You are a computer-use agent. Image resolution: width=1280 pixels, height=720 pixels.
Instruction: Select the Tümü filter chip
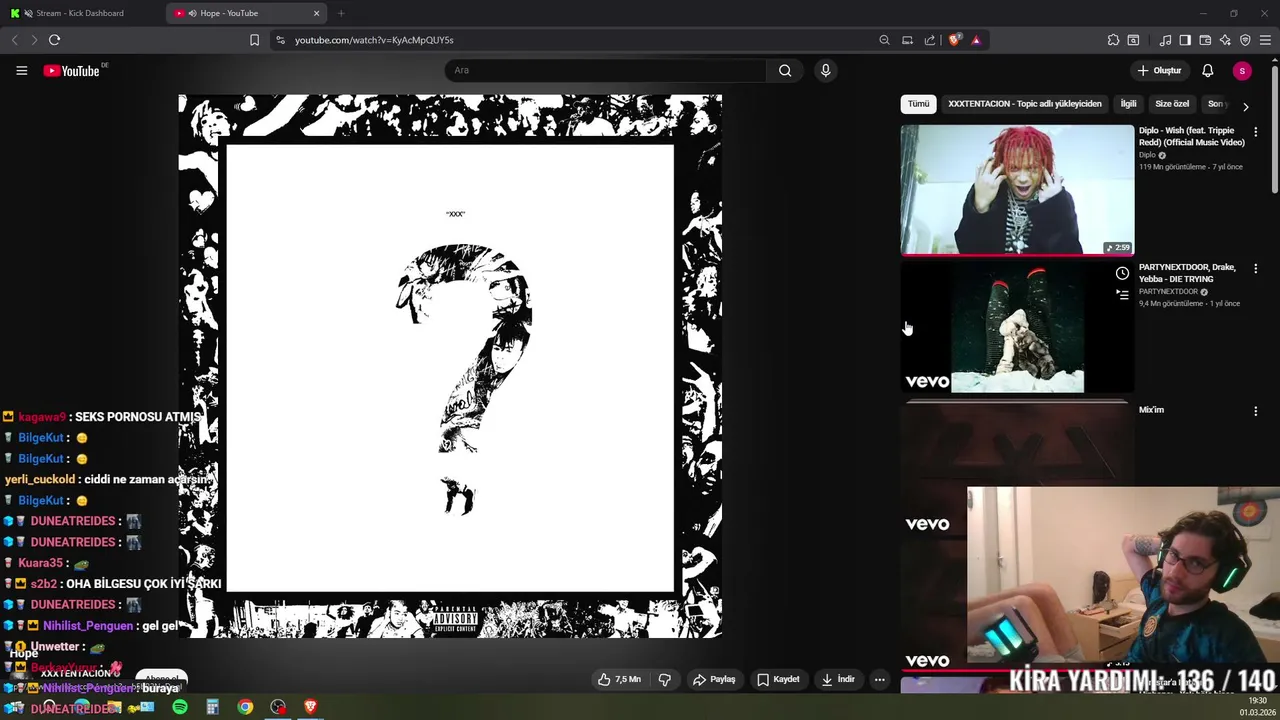click(918, 104)
